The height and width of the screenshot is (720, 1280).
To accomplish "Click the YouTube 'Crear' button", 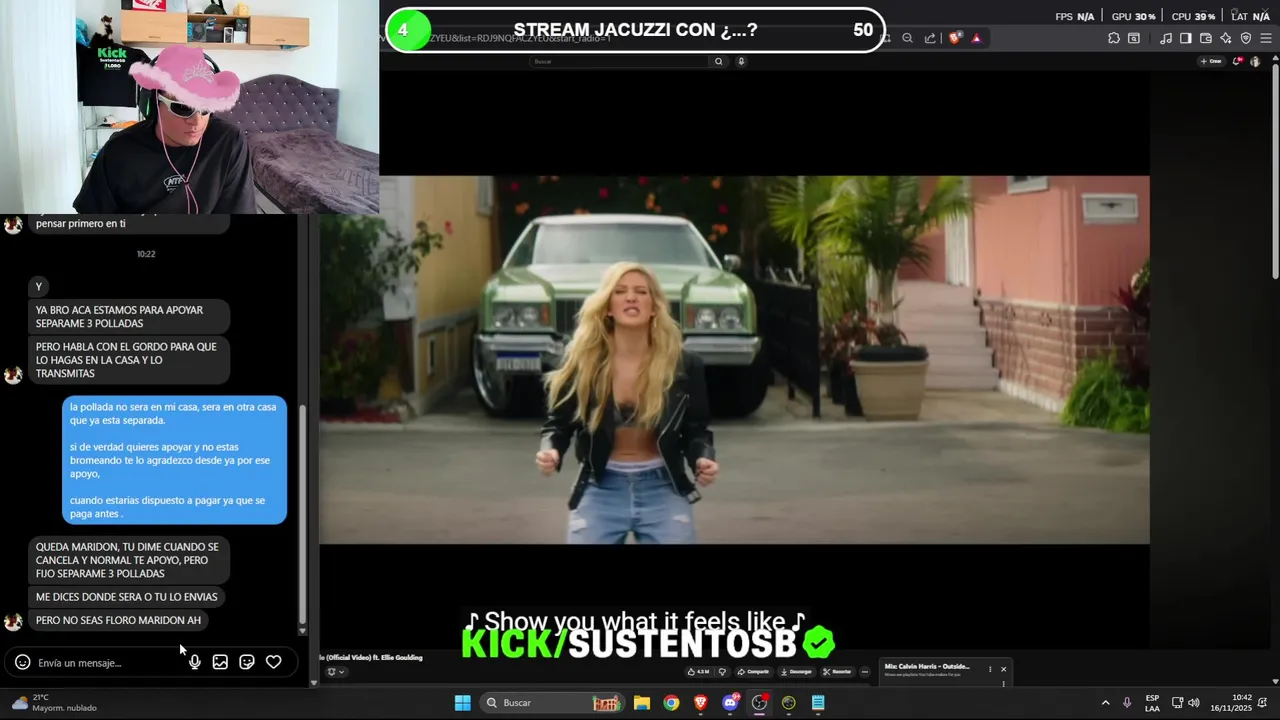I will (1211, 61).
